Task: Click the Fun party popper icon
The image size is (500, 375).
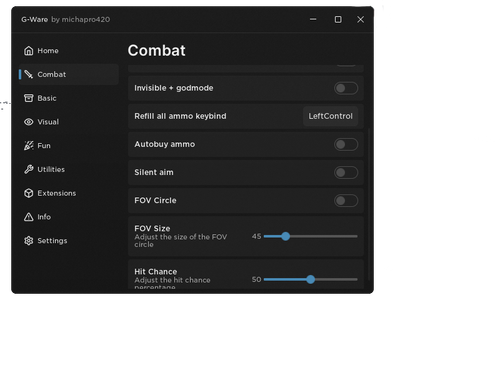Action: click(29, 146)
